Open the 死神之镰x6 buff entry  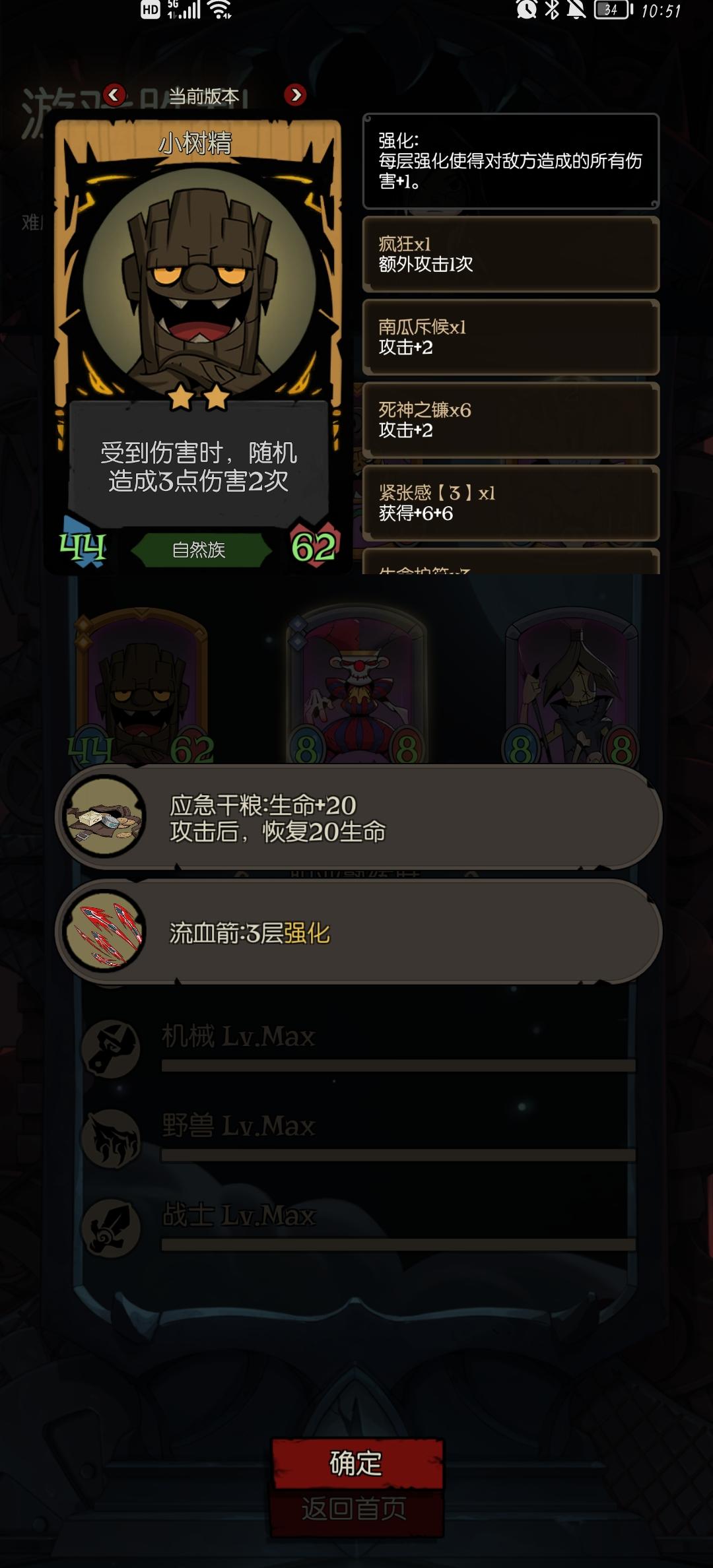point(511,420)
